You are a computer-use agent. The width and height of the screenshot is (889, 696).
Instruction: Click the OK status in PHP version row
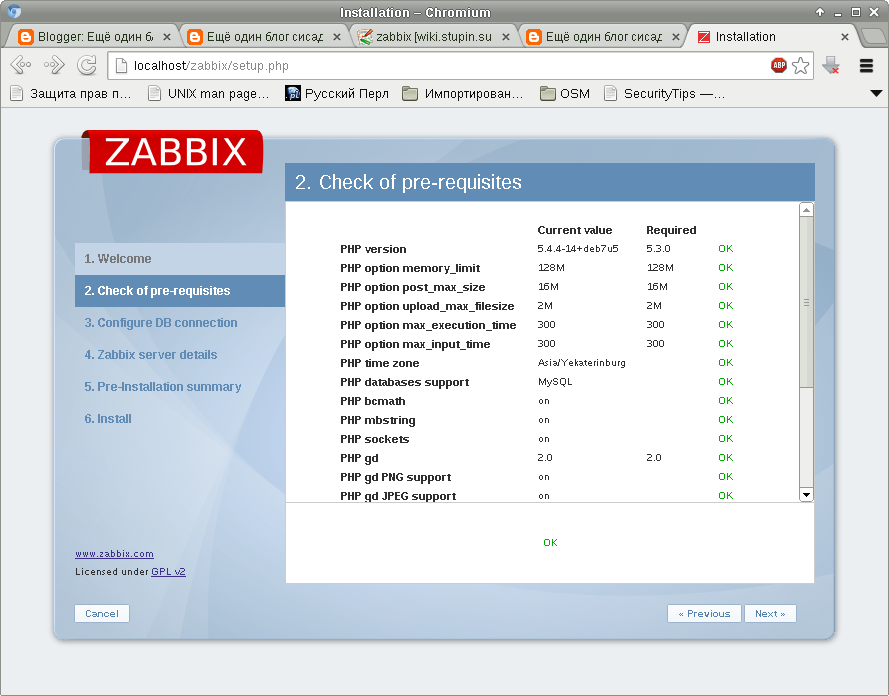pyautogui.click(x=725, y=249)
